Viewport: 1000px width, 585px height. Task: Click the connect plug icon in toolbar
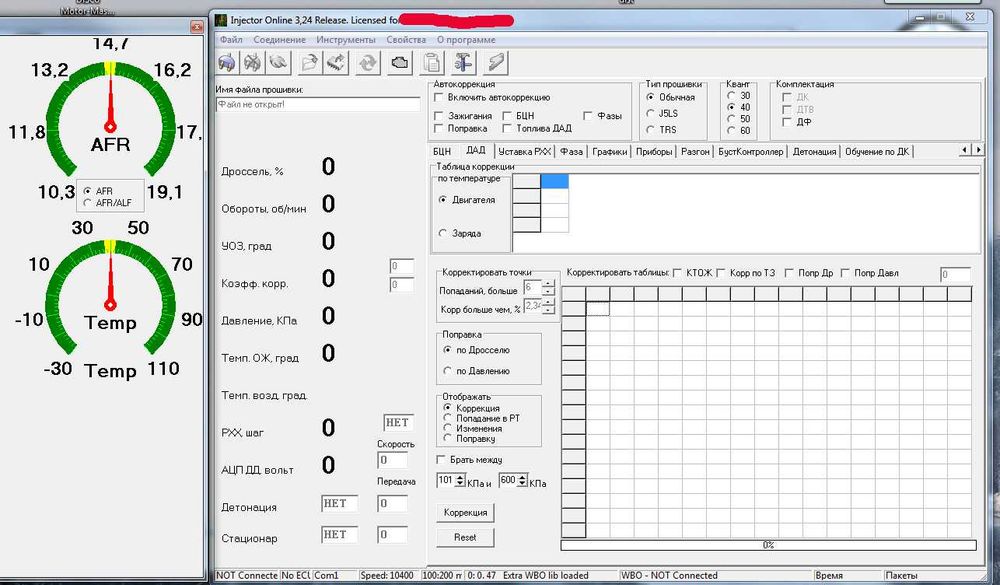tap(227, 63)
